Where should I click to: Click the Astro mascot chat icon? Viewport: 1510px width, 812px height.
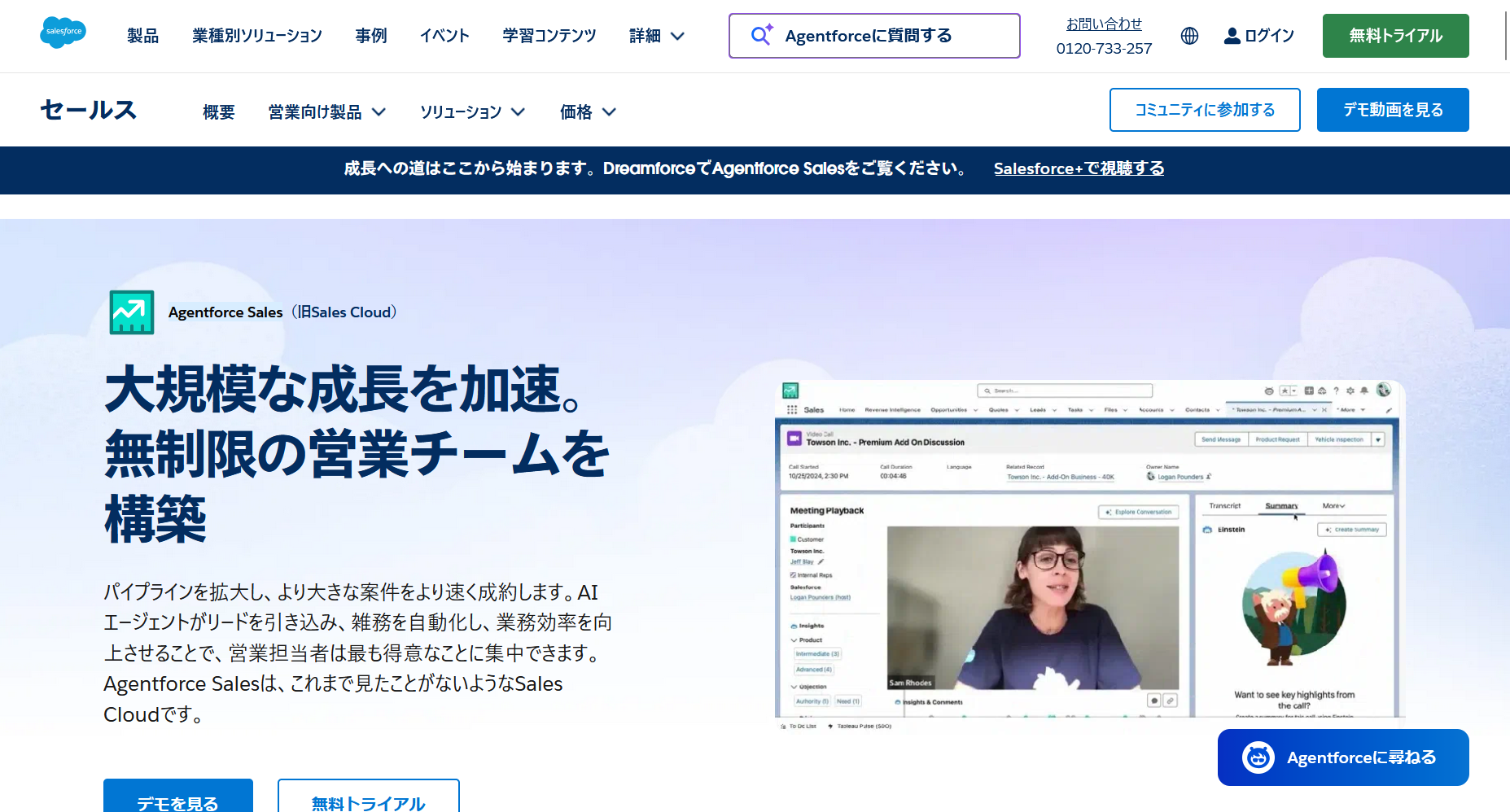point(1258,757)
